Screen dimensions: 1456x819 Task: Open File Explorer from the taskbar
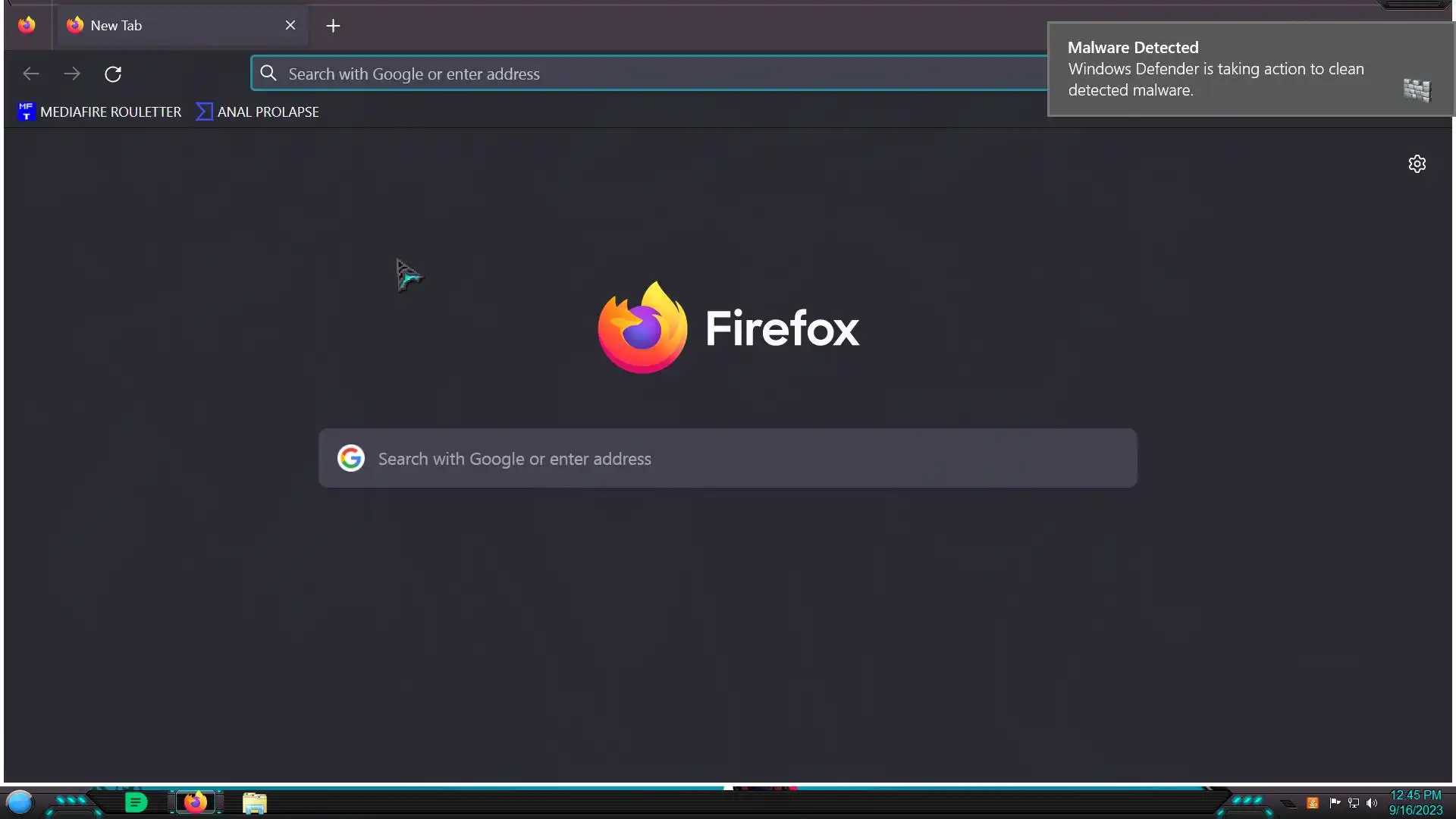(x=255, y=803)
